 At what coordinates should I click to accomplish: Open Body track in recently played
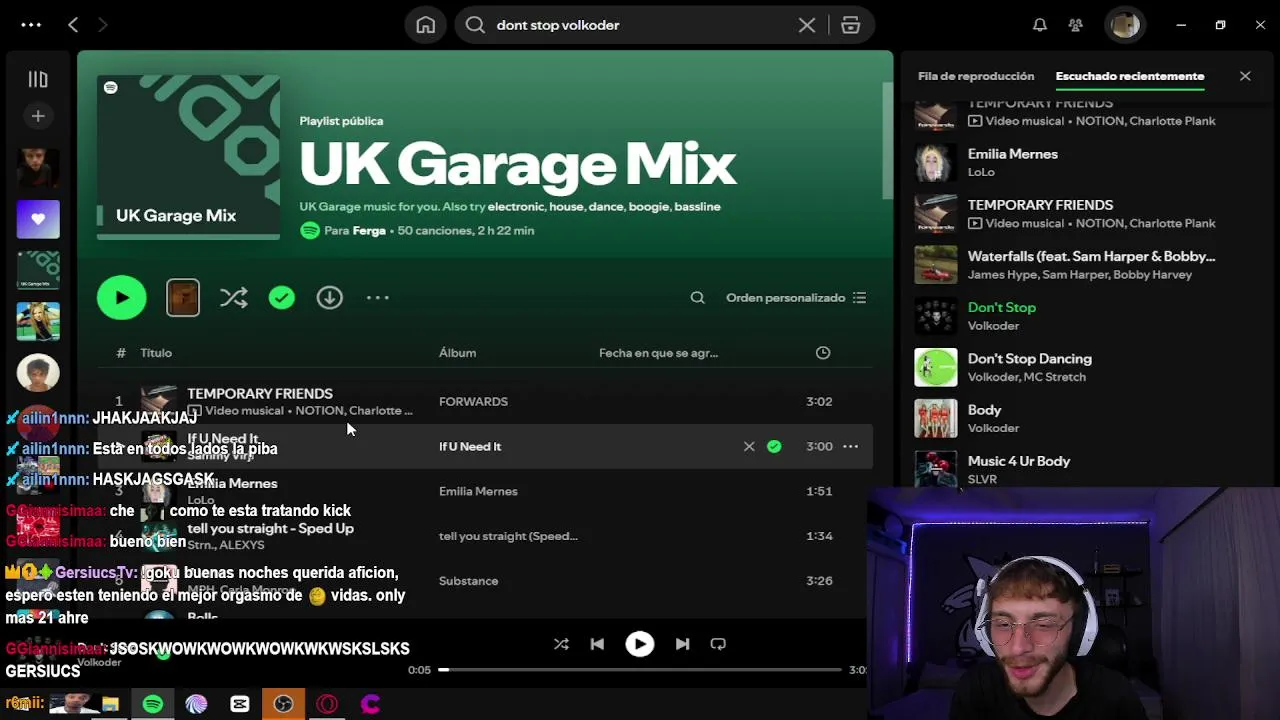point(984,410)
